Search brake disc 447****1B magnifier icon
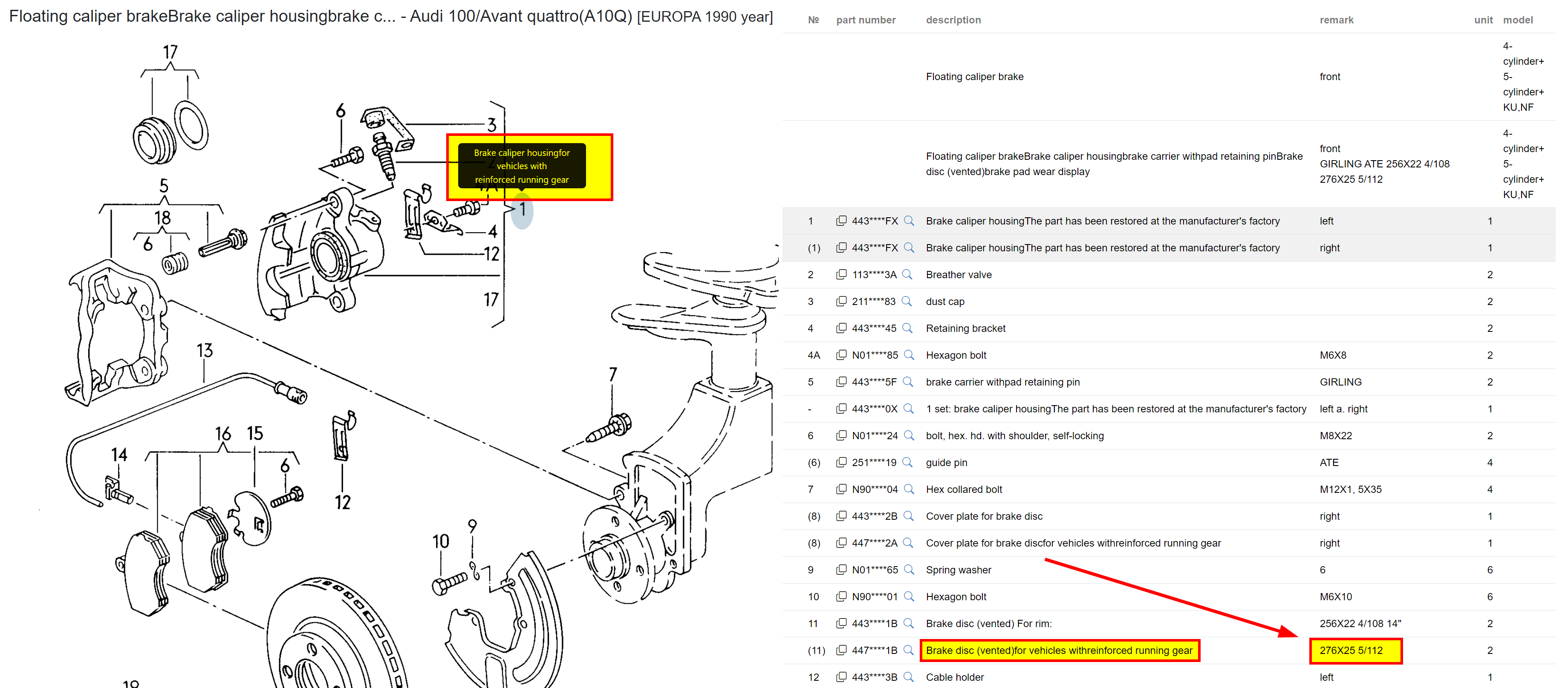 pos(908,650)
